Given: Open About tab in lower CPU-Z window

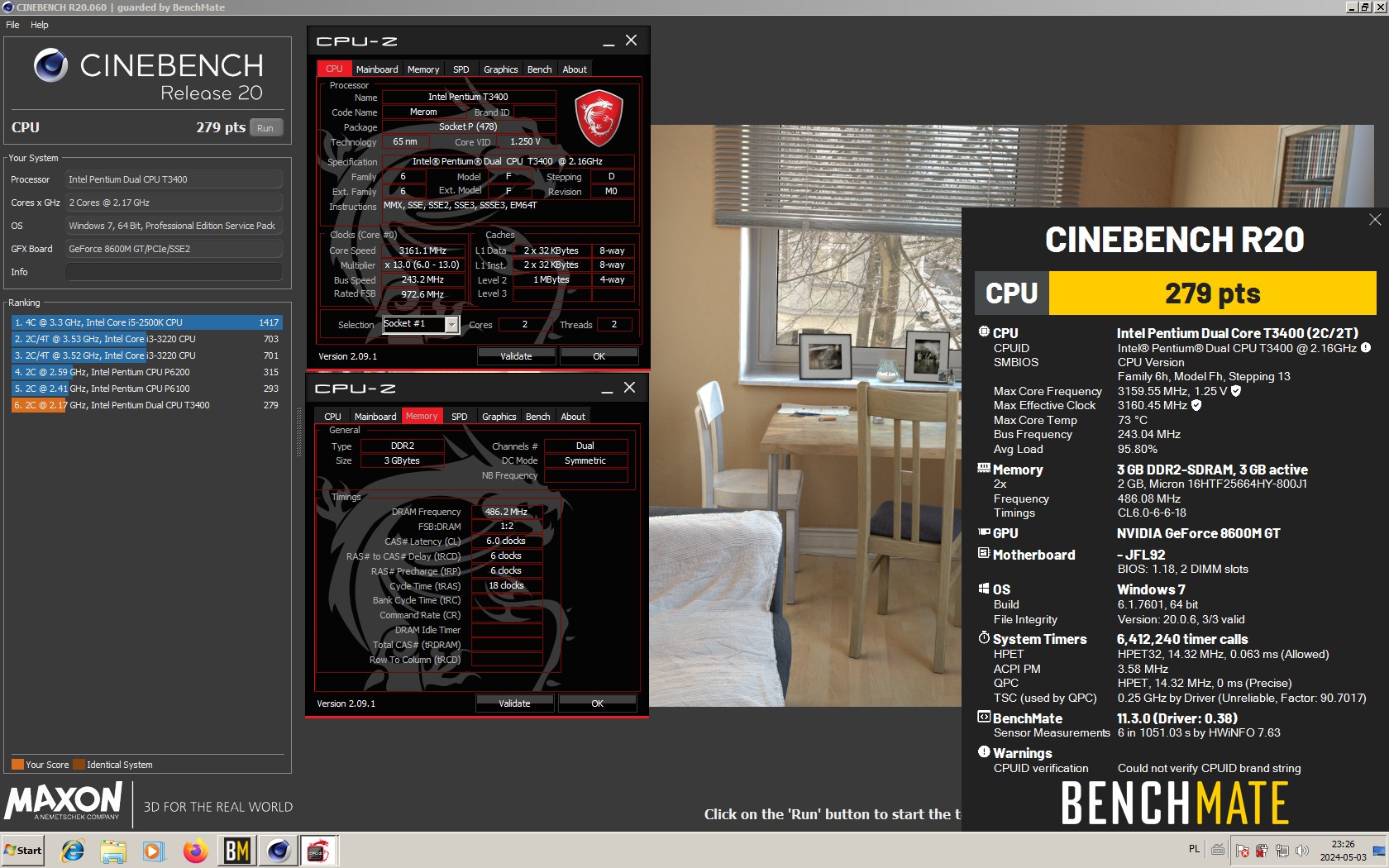Looking at the screenshot, I should pos(573,417).
